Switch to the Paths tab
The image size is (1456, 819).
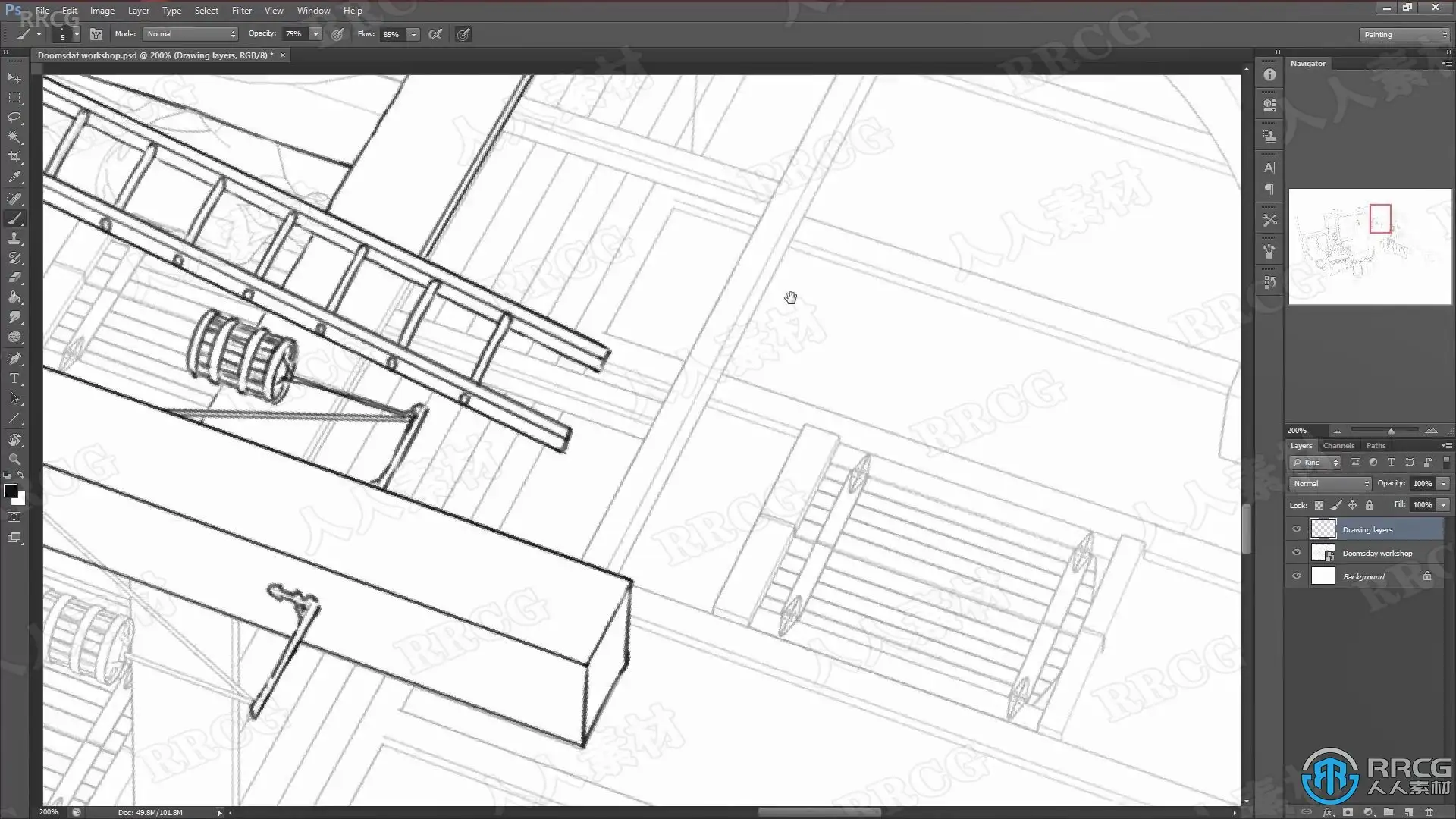click(x=1376, y=446)
